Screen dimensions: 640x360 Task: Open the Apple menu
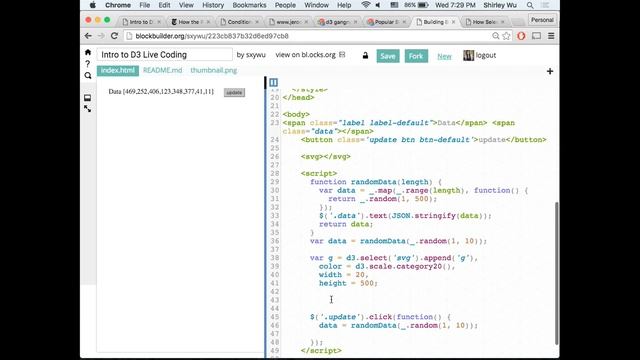click(x=93, y=5)
